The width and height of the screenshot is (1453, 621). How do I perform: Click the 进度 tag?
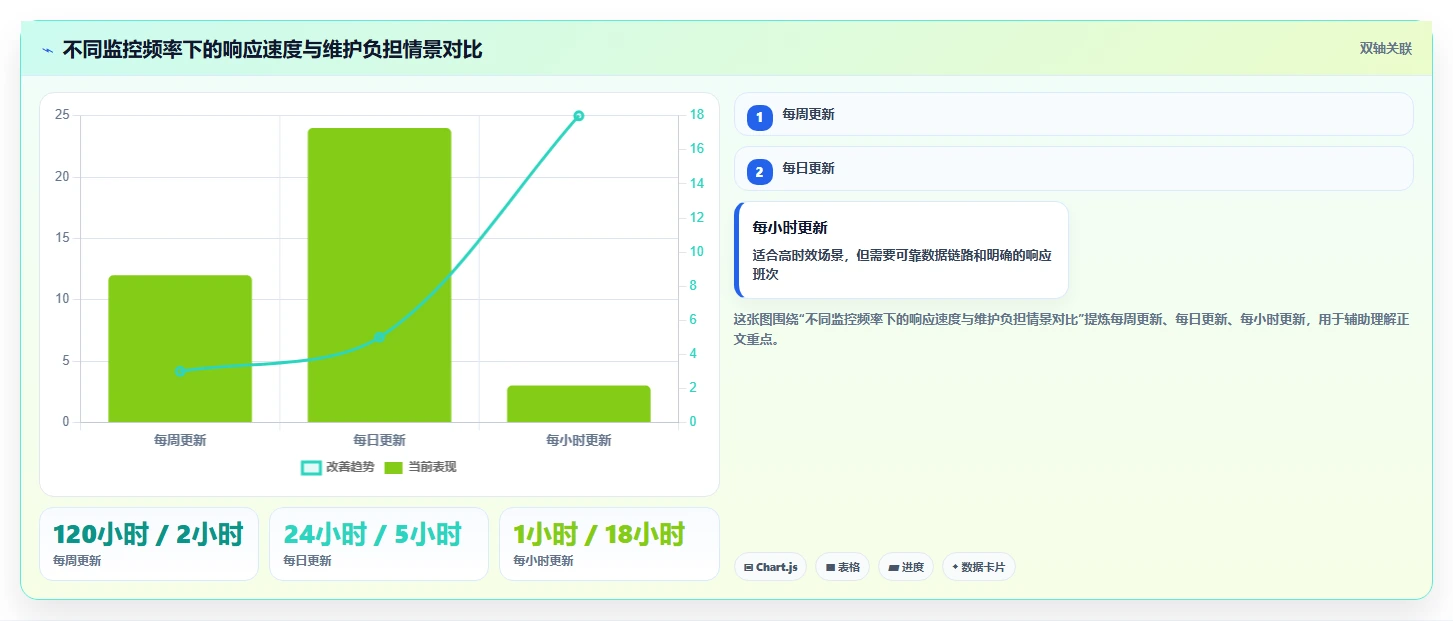point(906,567)
